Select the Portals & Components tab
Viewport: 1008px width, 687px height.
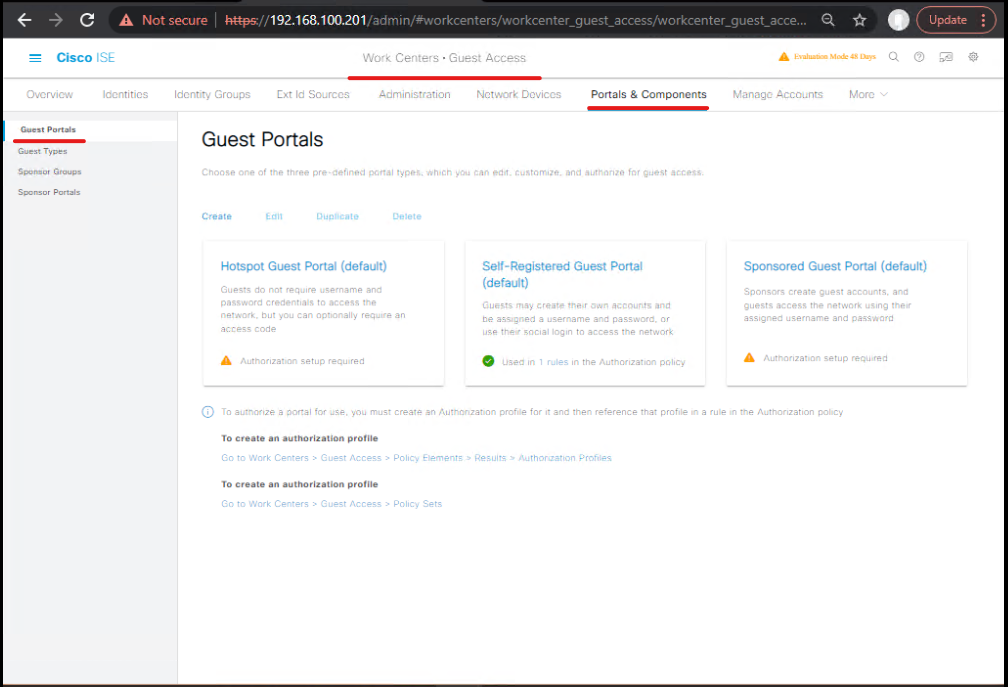(x=649, y=94)
